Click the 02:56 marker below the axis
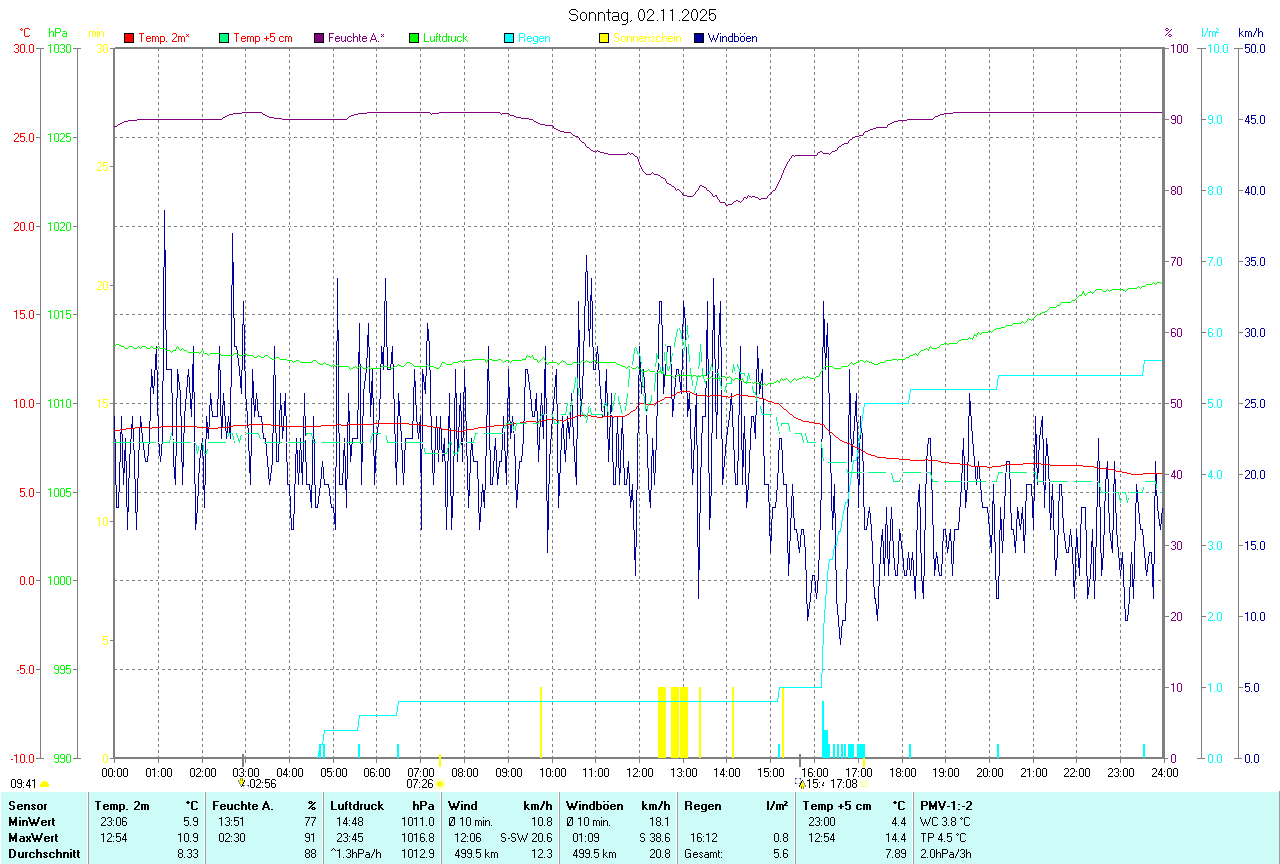Viewport: 1280px width, 864px height. point(262,784)
